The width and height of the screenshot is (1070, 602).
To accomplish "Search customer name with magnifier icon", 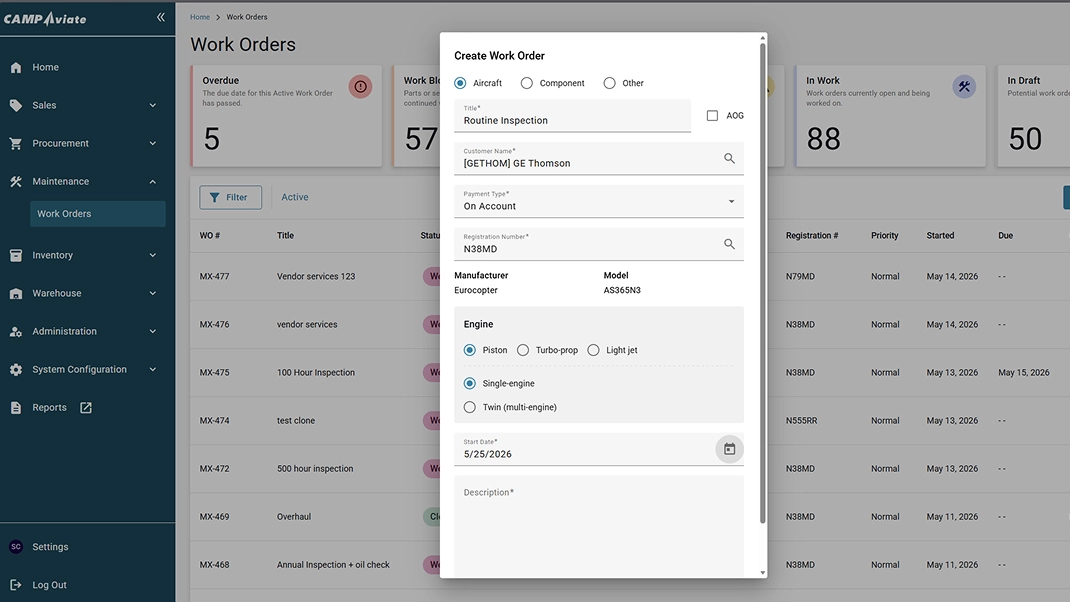I will [729, 158].
